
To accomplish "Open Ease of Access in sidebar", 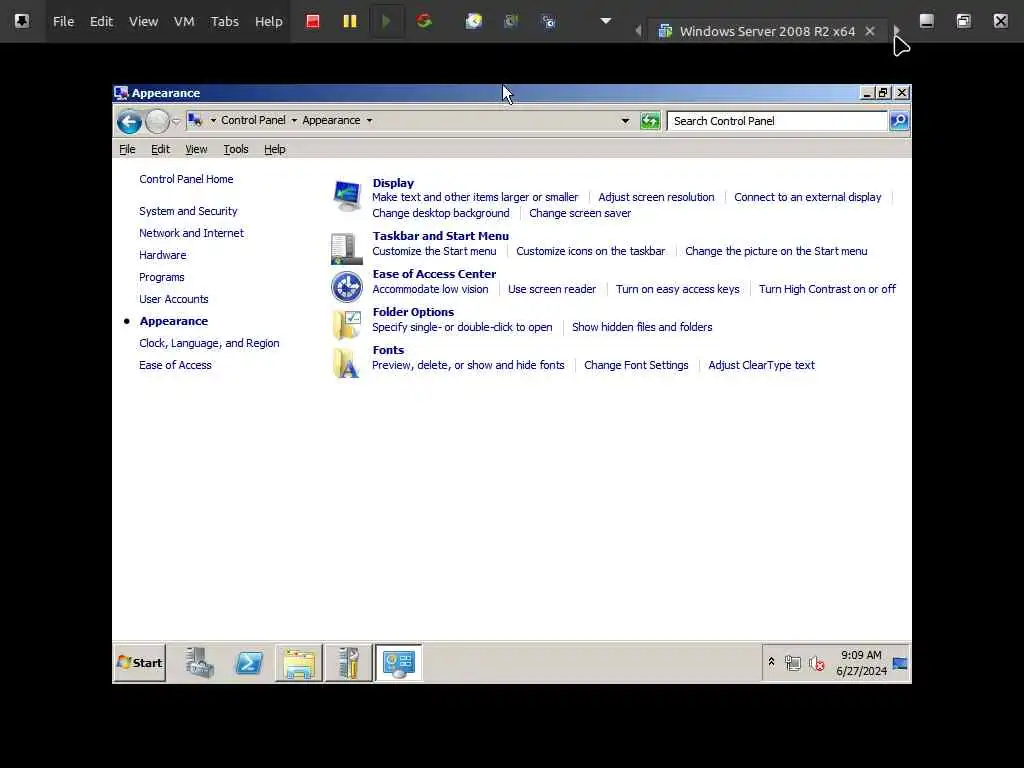I will coord(175,365).
